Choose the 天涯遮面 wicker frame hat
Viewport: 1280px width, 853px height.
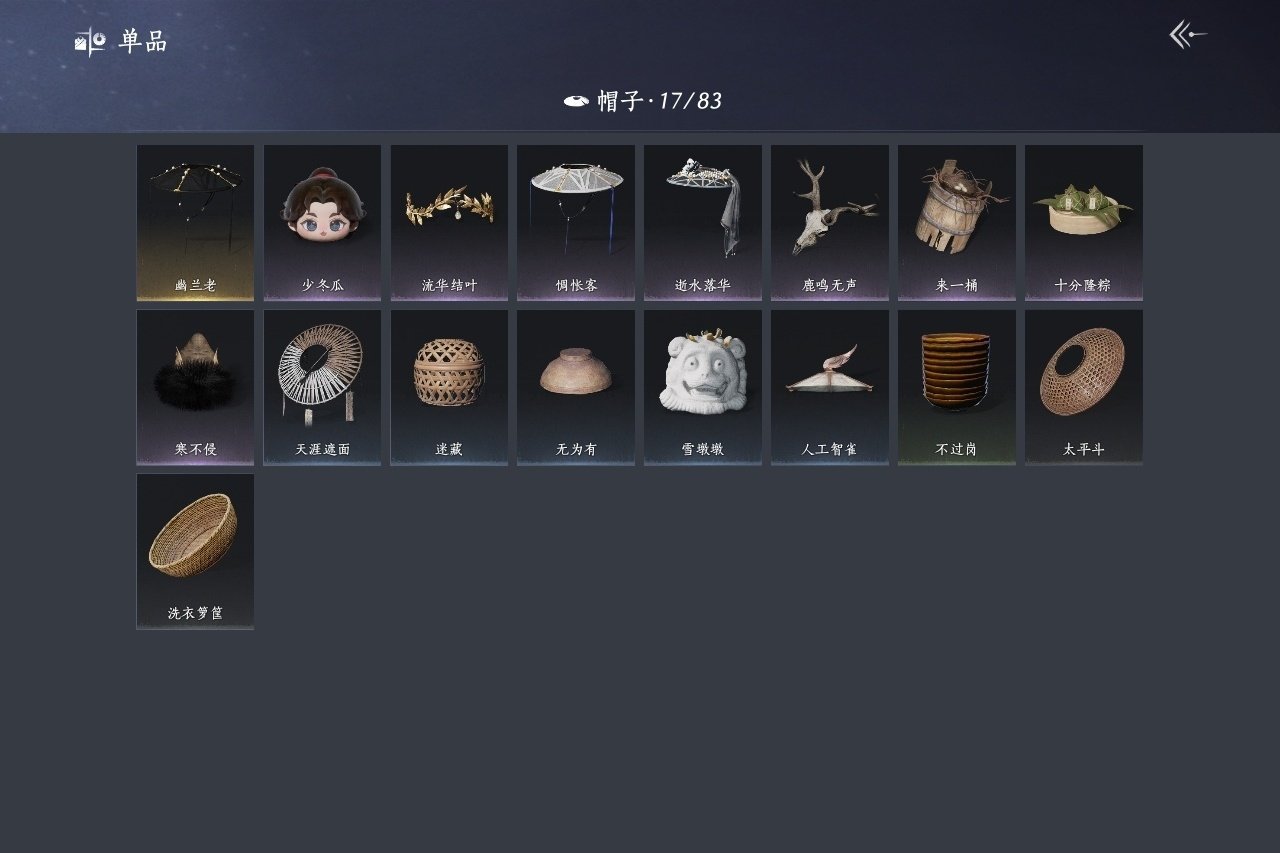322,387
